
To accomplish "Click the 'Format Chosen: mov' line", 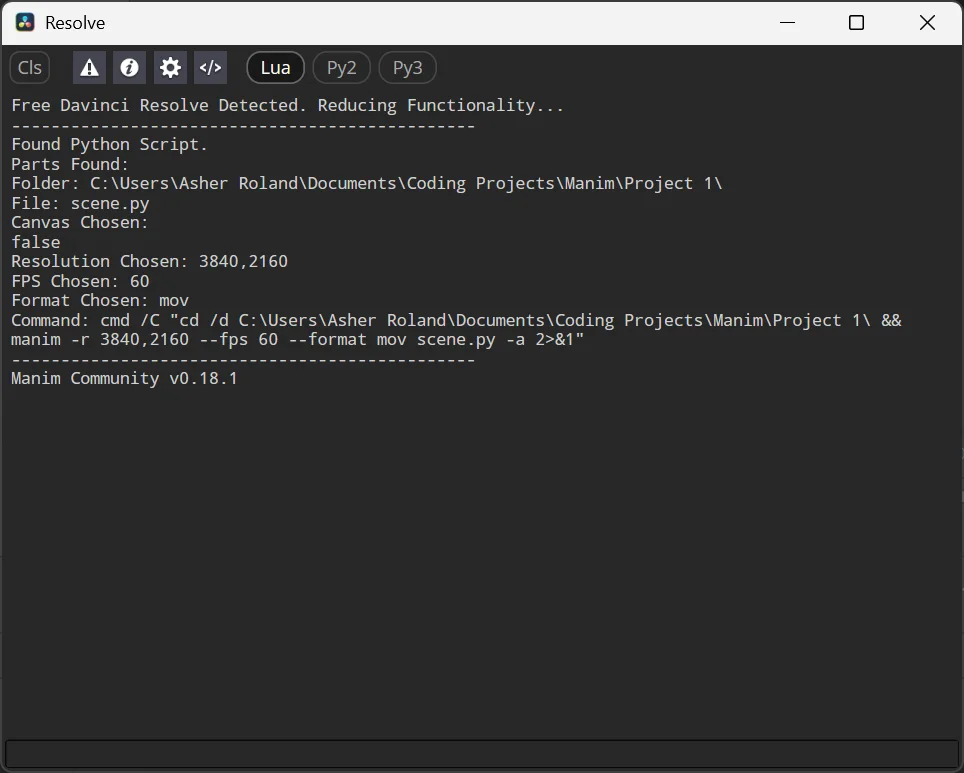I will pos(100,300).
